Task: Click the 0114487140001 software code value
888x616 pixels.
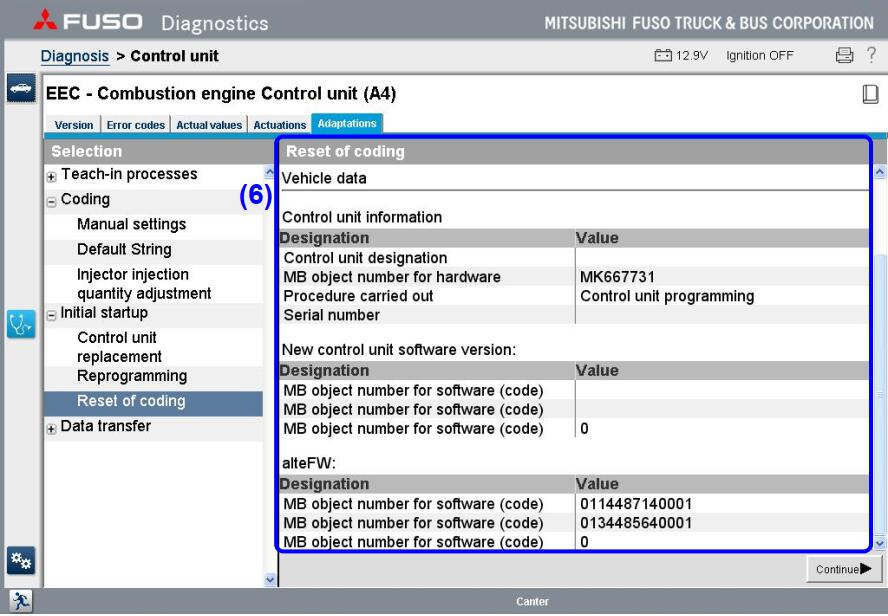Action: coord(636,504)
